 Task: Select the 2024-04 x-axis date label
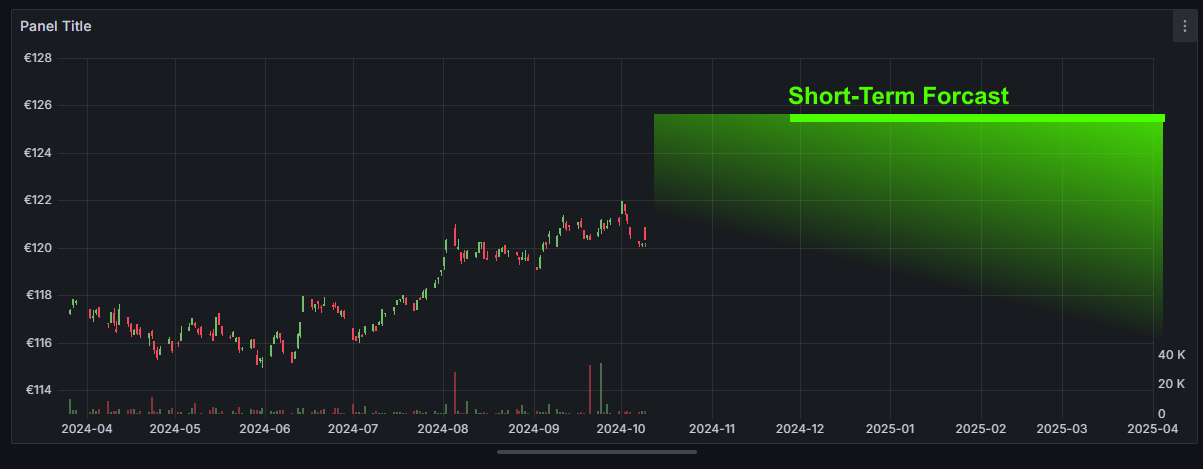pyautogui.click(x=87, y=428)
